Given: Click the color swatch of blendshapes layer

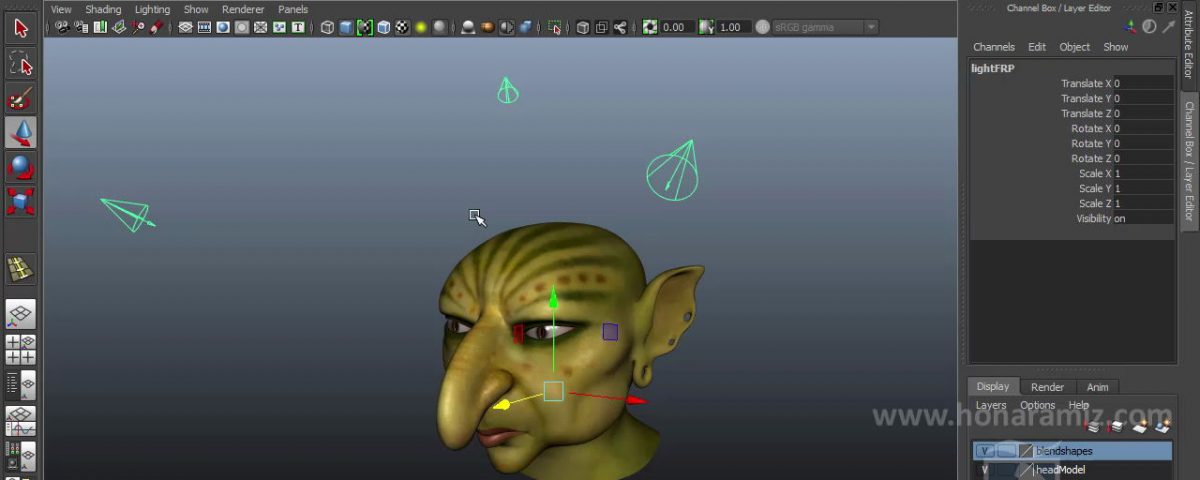Looking at the screenshot, I should click(1026, 451).
